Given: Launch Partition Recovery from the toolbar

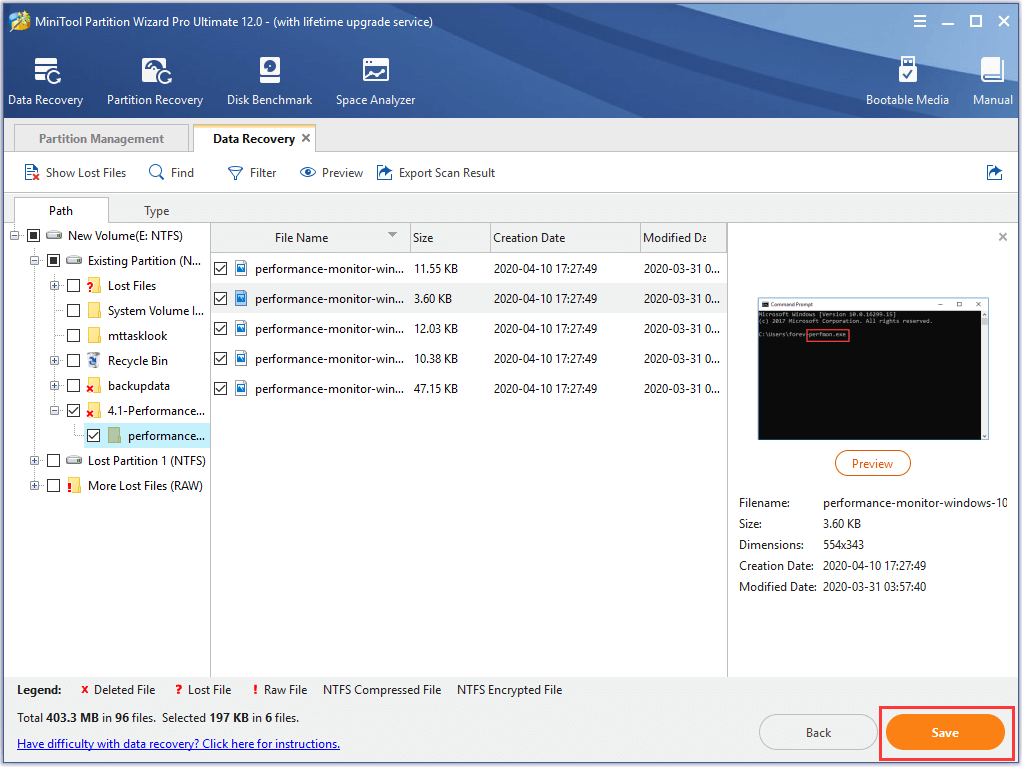Looking at the screenshot, I should click(x=155, y=81).
